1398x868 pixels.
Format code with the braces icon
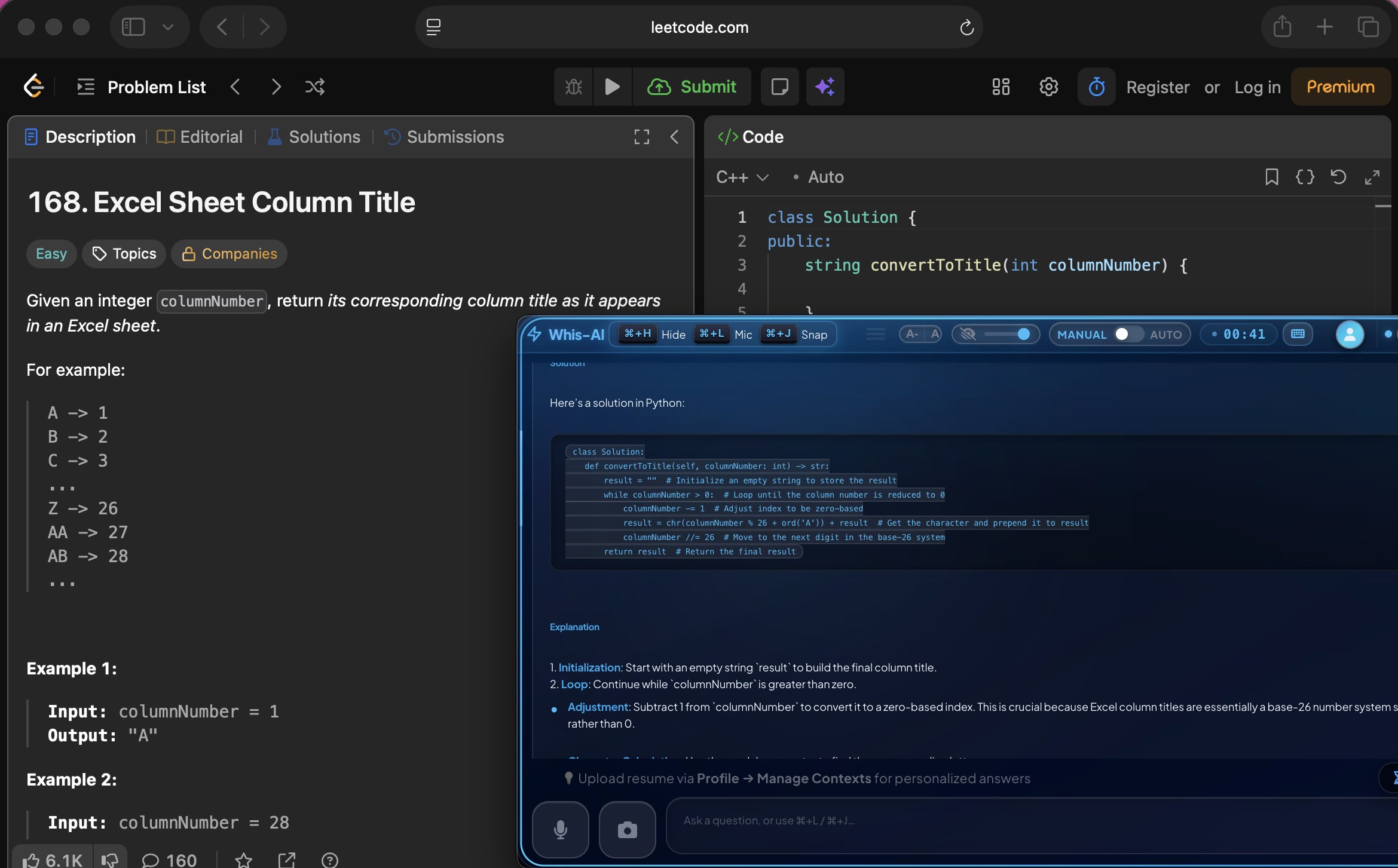tap(1305, 177)
